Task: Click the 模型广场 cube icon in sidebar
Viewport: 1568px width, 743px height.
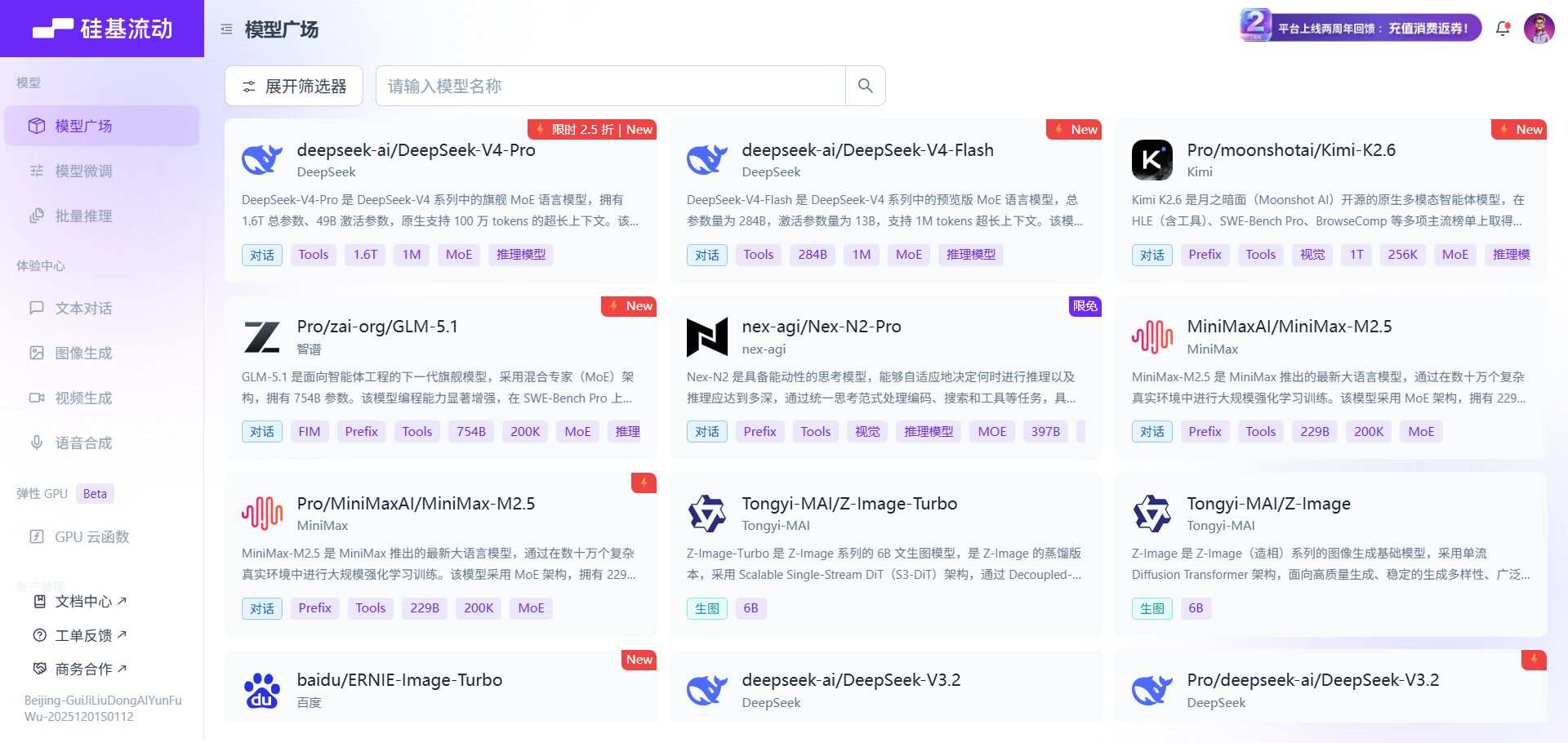Action: pyautogui.click(x=37, y=126)
